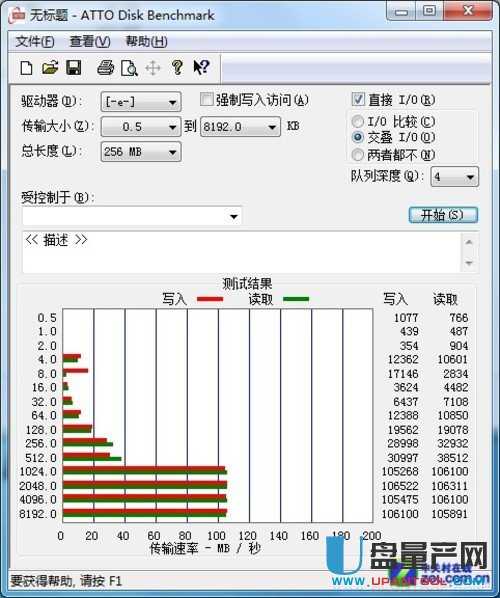Open print preview icon

pos(129,69)
